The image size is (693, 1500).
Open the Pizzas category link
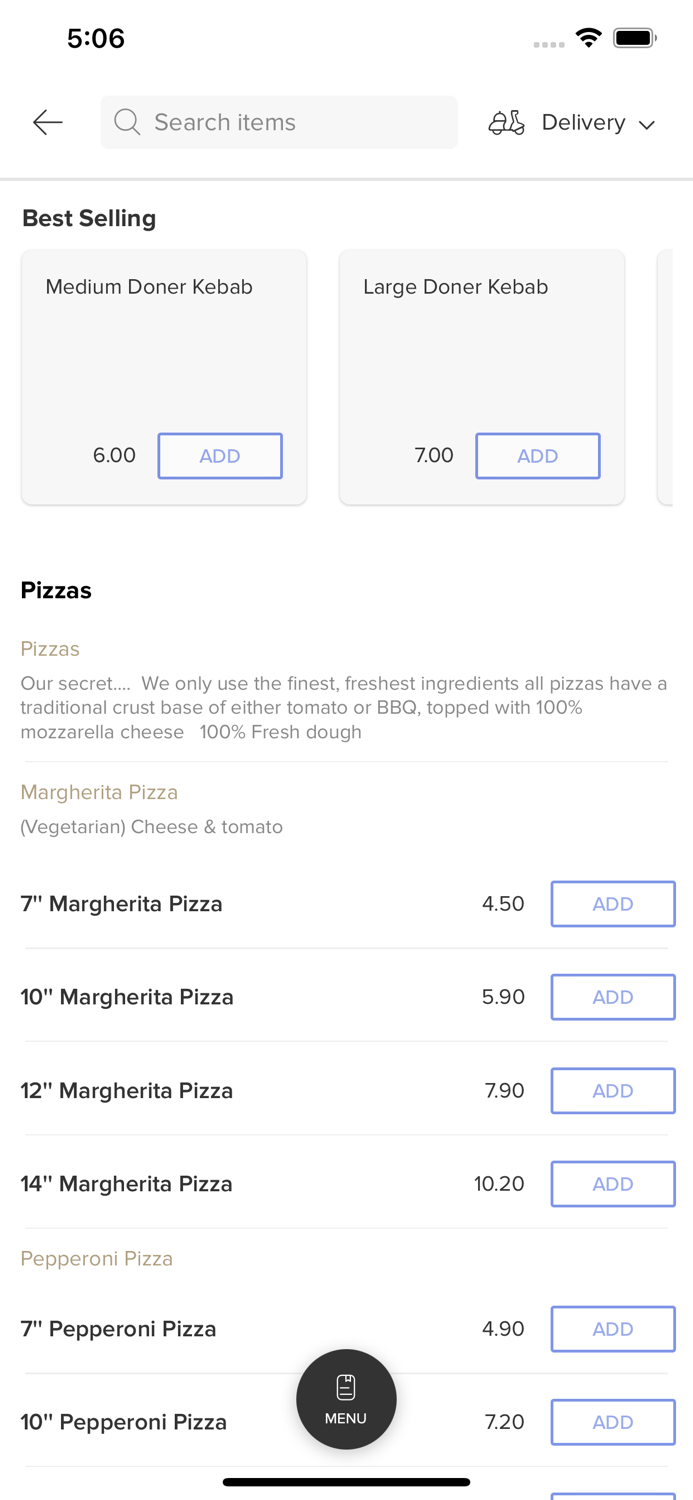click(x=50, y=649)
